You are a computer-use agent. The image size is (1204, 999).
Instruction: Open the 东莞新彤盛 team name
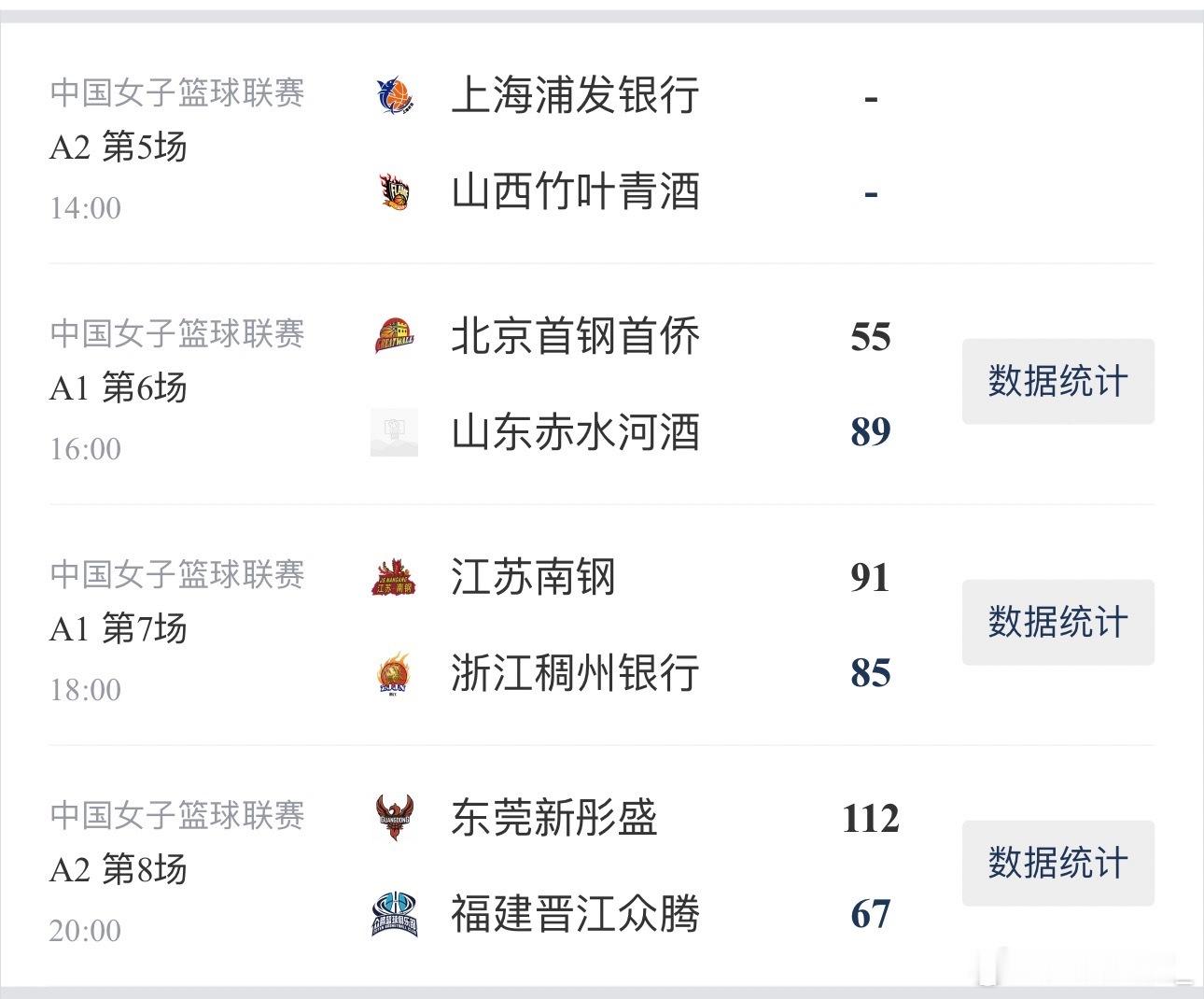[x=554, y=818]
